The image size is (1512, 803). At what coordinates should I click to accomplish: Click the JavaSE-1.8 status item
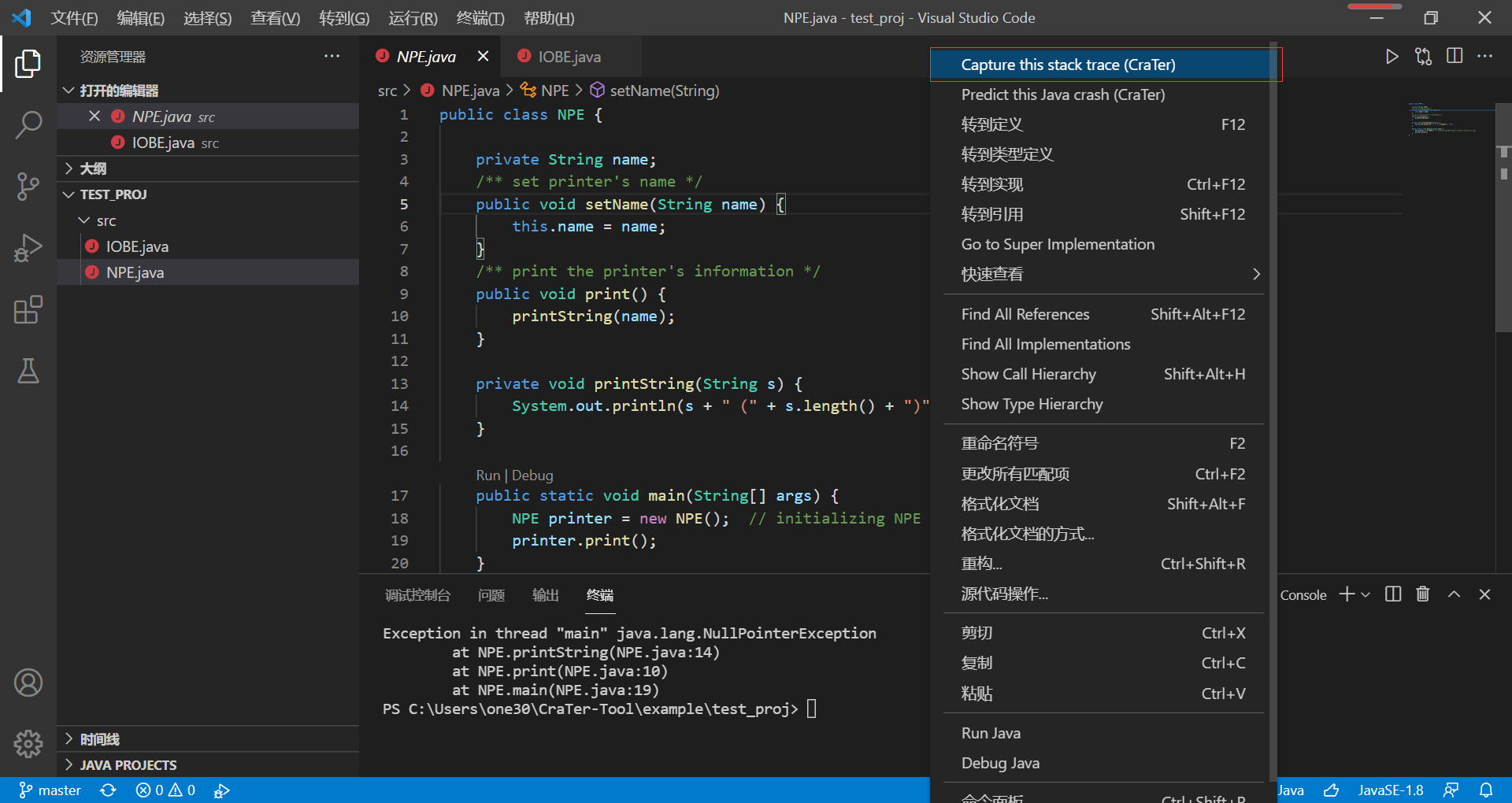coord(1391,790)
